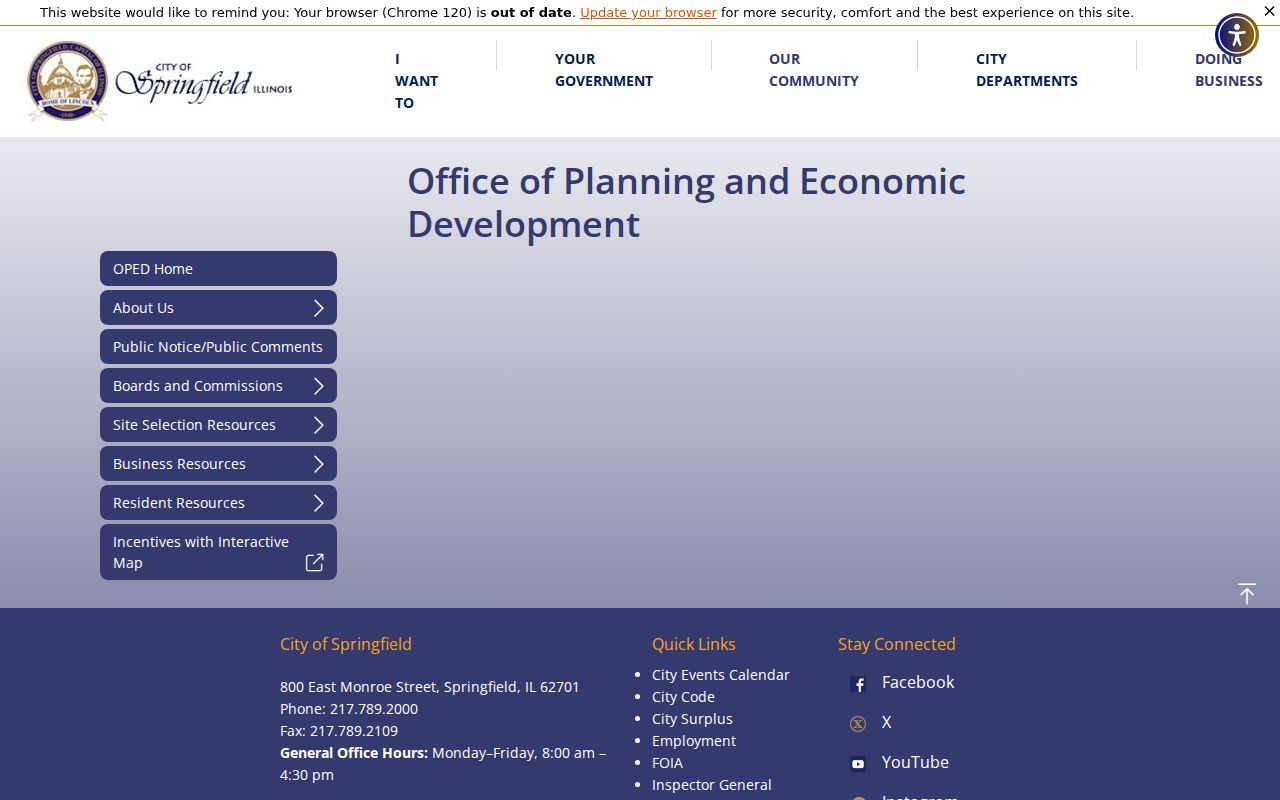Open the accessibility options icon

click(1237, 35)
